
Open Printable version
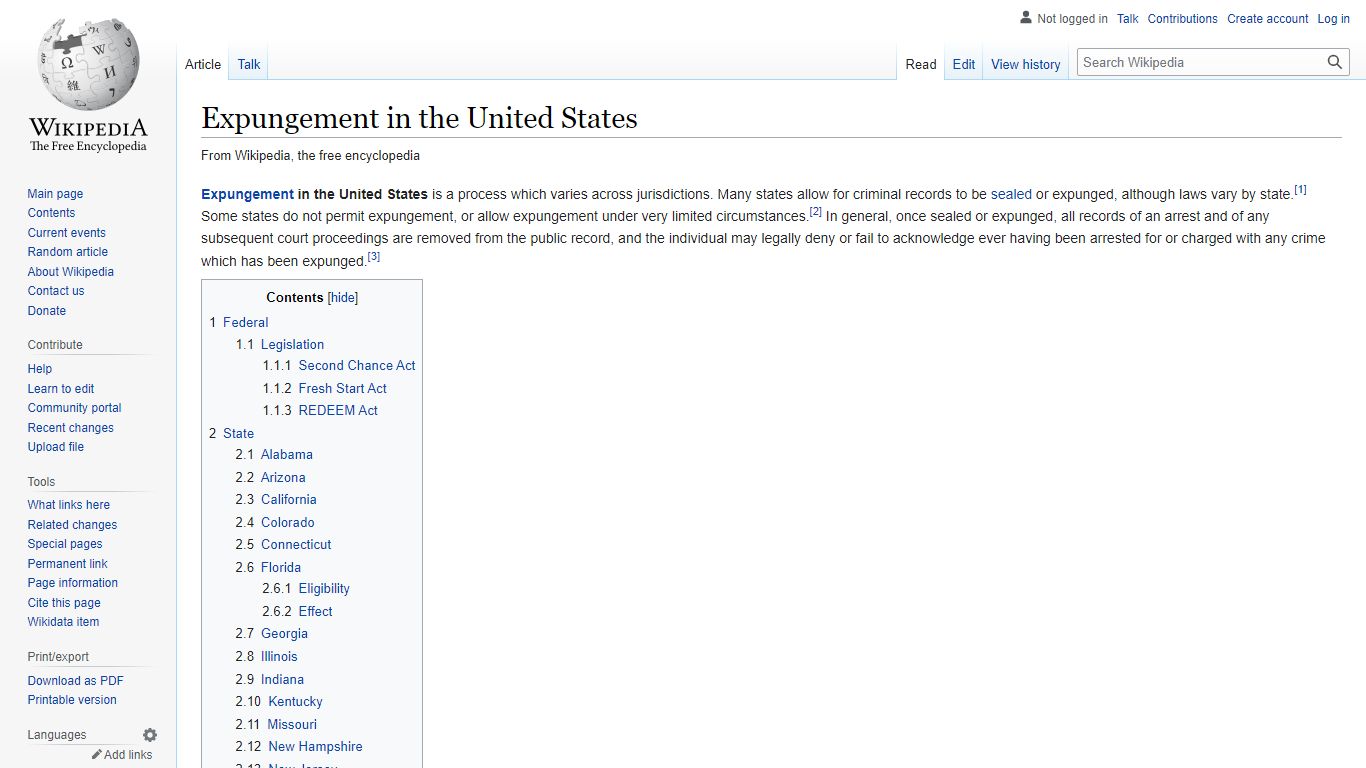point(72,700)
